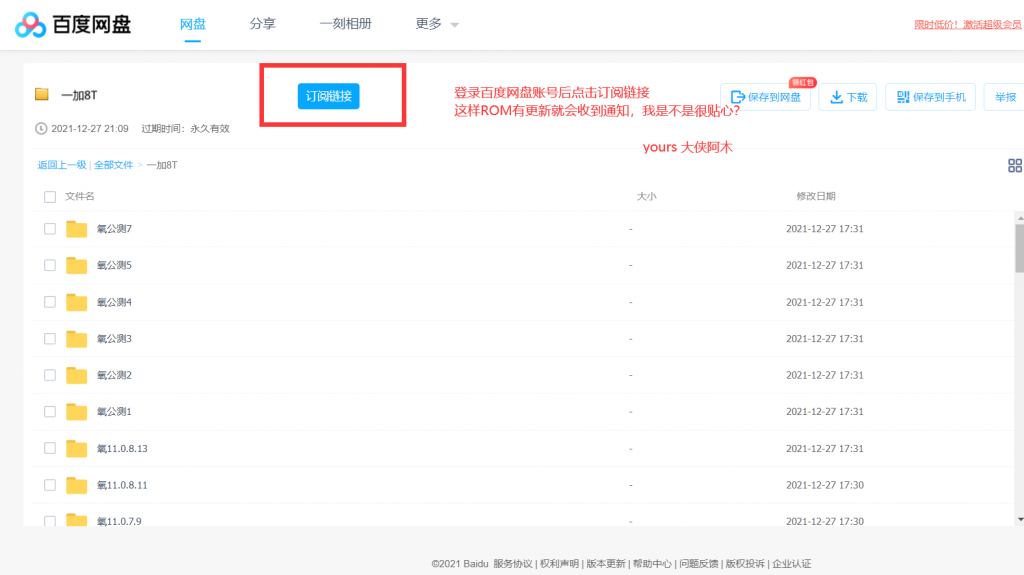Click the 氧公测7 folder icon
The height and width of the screenshot is (575, 1024).
pyautogui.click(x=76, y=229)
